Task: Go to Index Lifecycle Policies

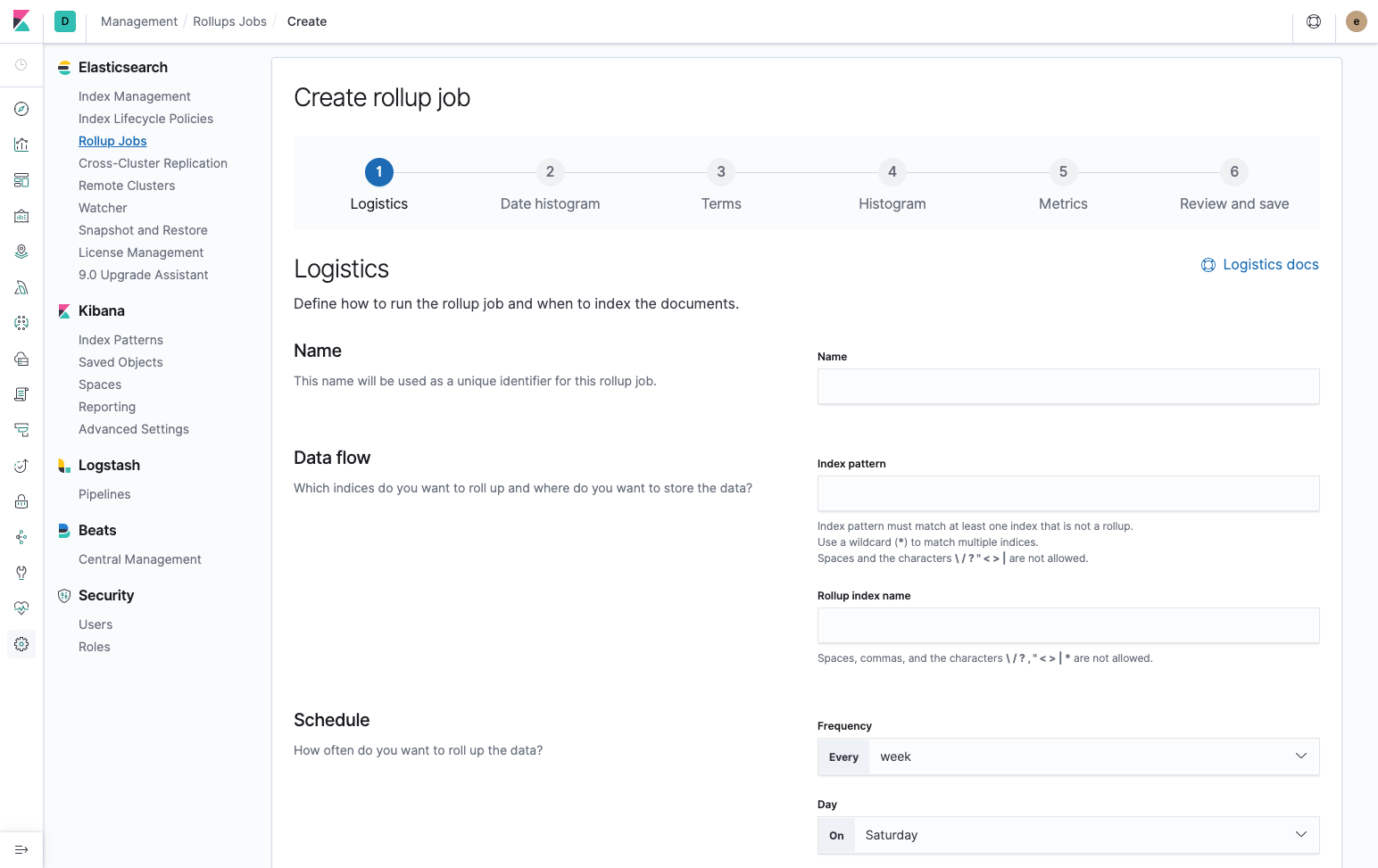Action: click(x=145, y=119)
